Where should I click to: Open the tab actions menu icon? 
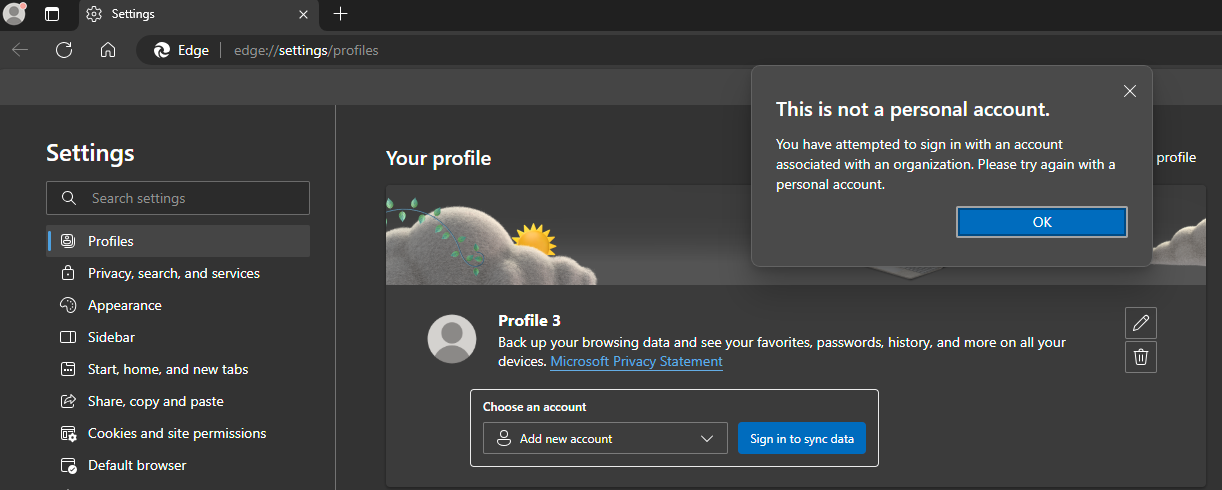(x=52, y=14)
